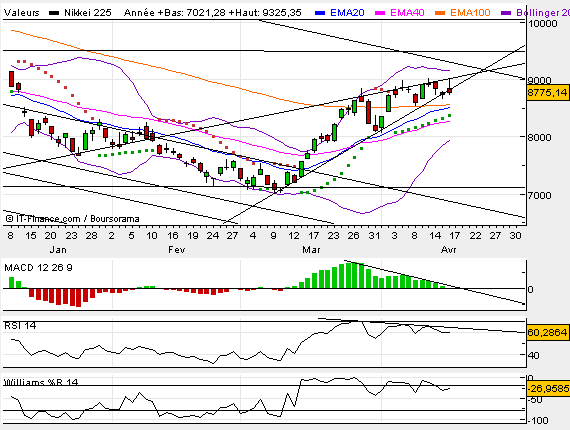Click the date label 31 on time axis
570x430 pixels.
point(374,236)
